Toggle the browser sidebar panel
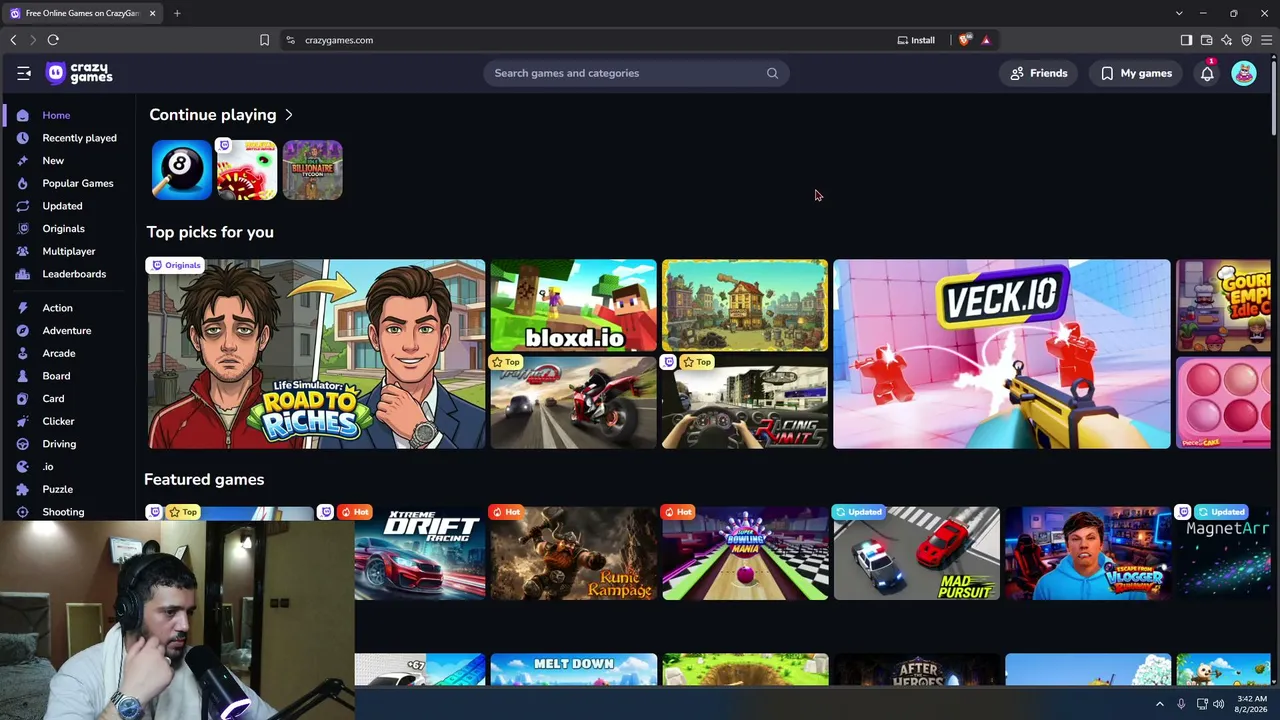1280x720 pixels. pyautogui.click(x=1186, y=40)
